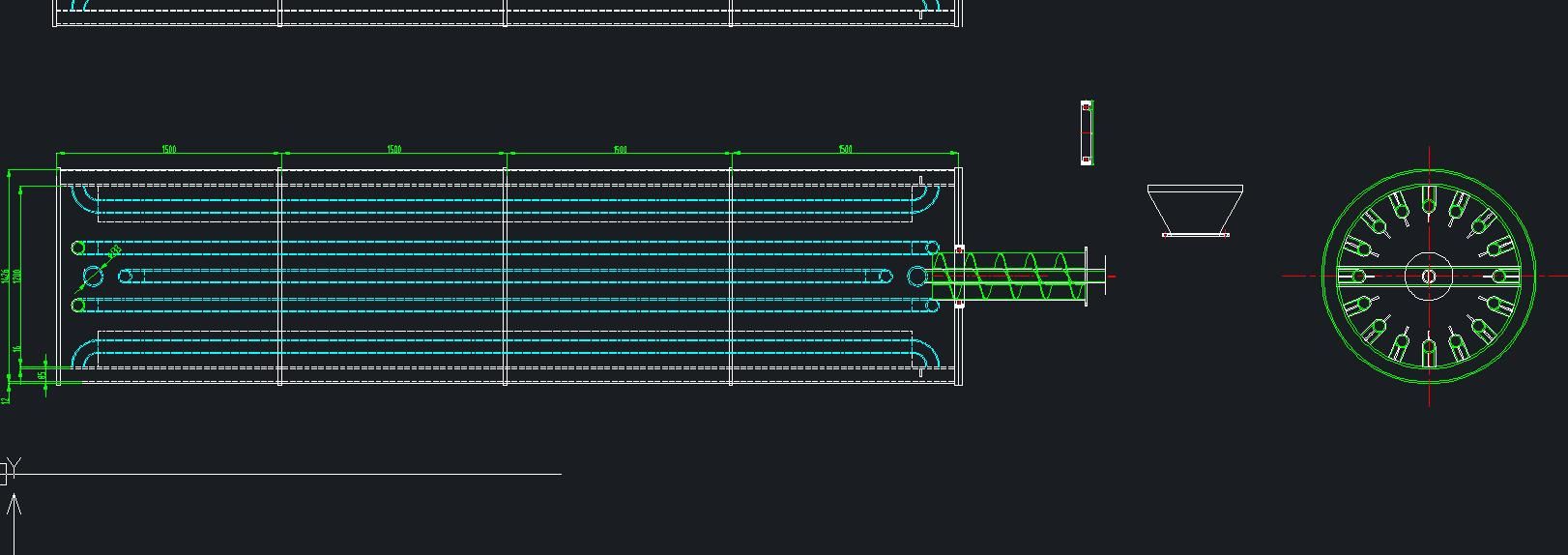Click the second 1500 dimension from the left

[394, 149]
